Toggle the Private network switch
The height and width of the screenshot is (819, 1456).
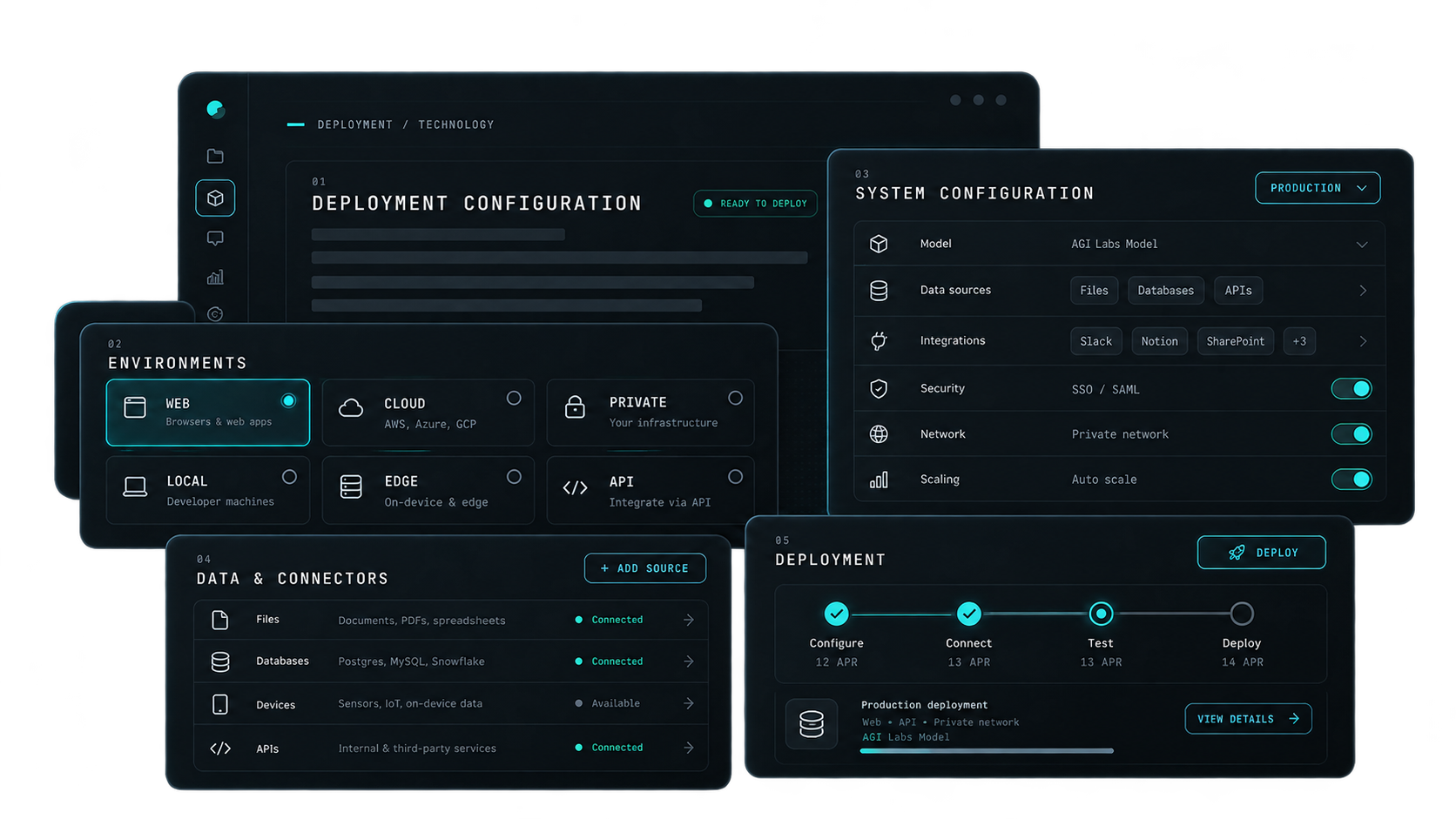tap(1352, 434)
